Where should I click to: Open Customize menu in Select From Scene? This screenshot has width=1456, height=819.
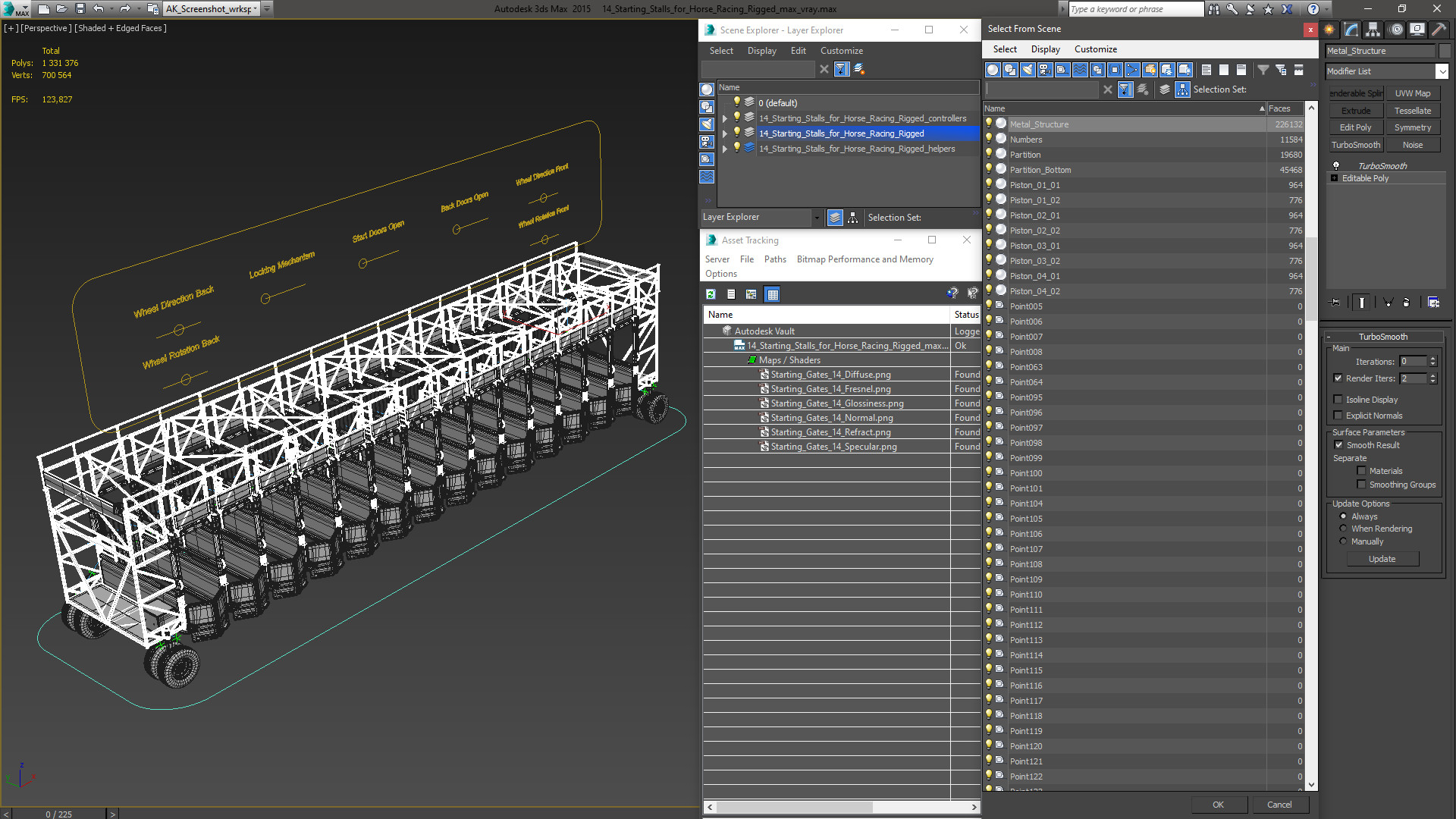tap(1095, 49)
